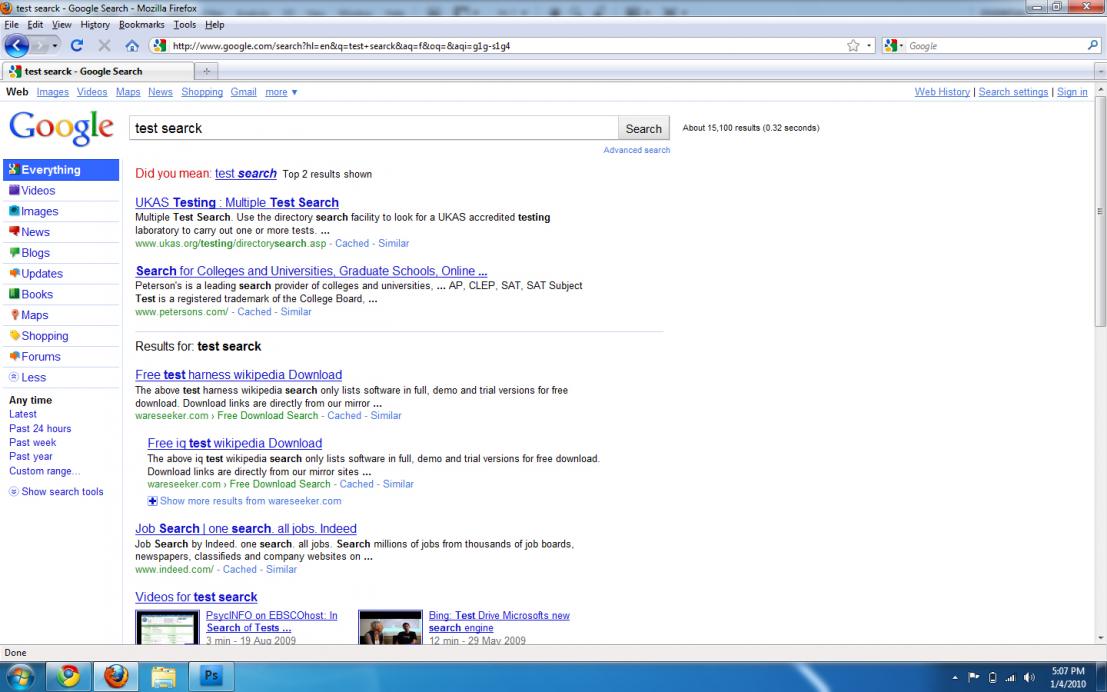The width and height of the screenshot is (1107, 692).
Task: Open the Tools menu
Action: click(x=184, y=25)
